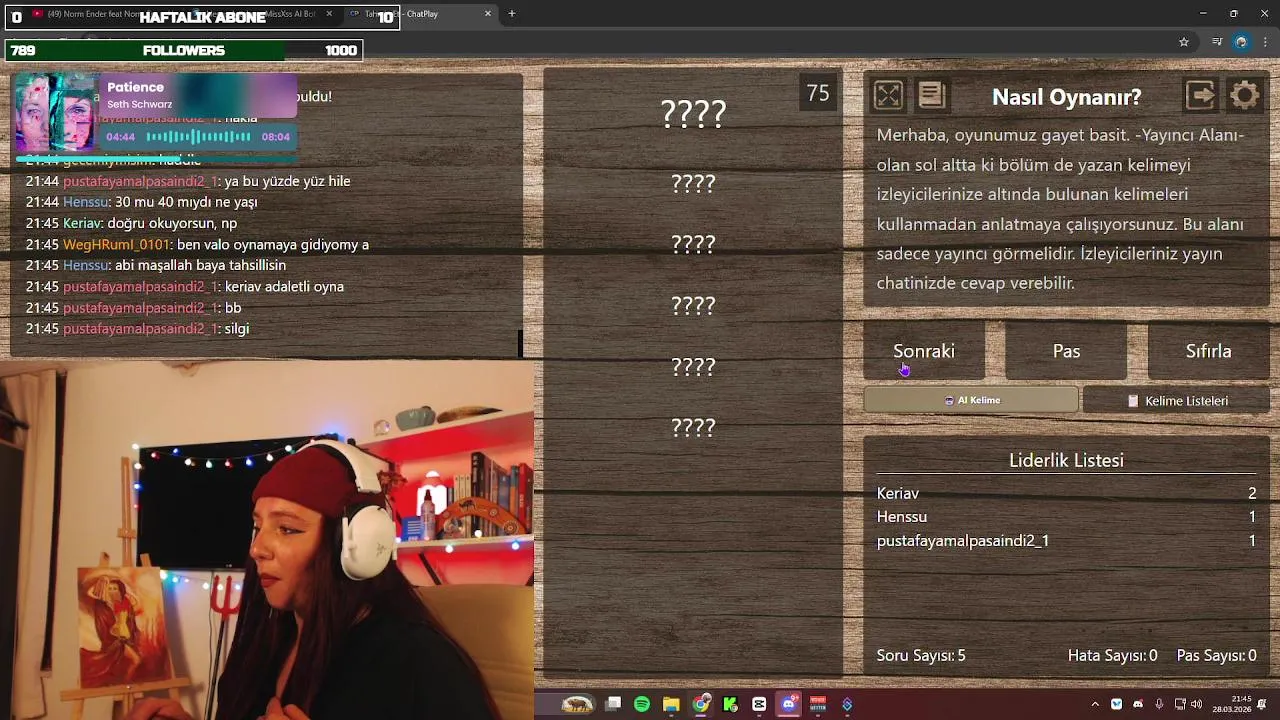This screenshot has height=720, width=1280.
Task: Seek in the Patience track waveform bar
Action: (x=198, y=137)
